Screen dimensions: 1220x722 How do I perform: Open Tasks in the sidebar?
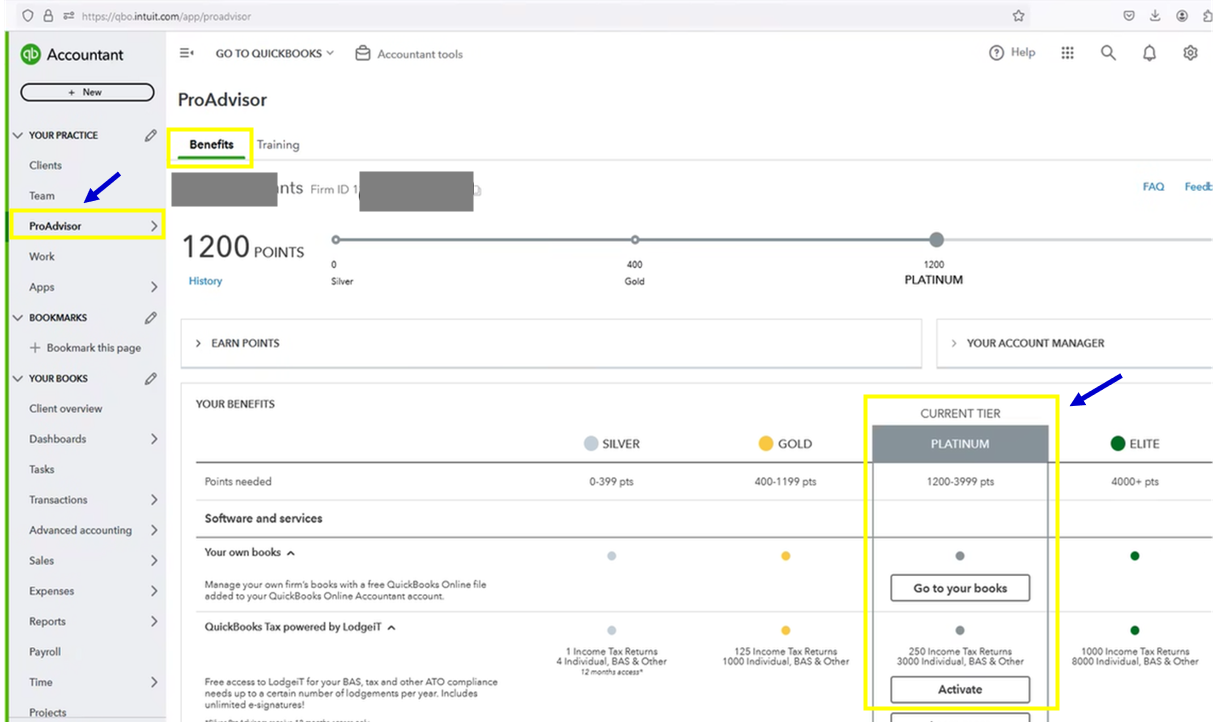pos(42,470)
